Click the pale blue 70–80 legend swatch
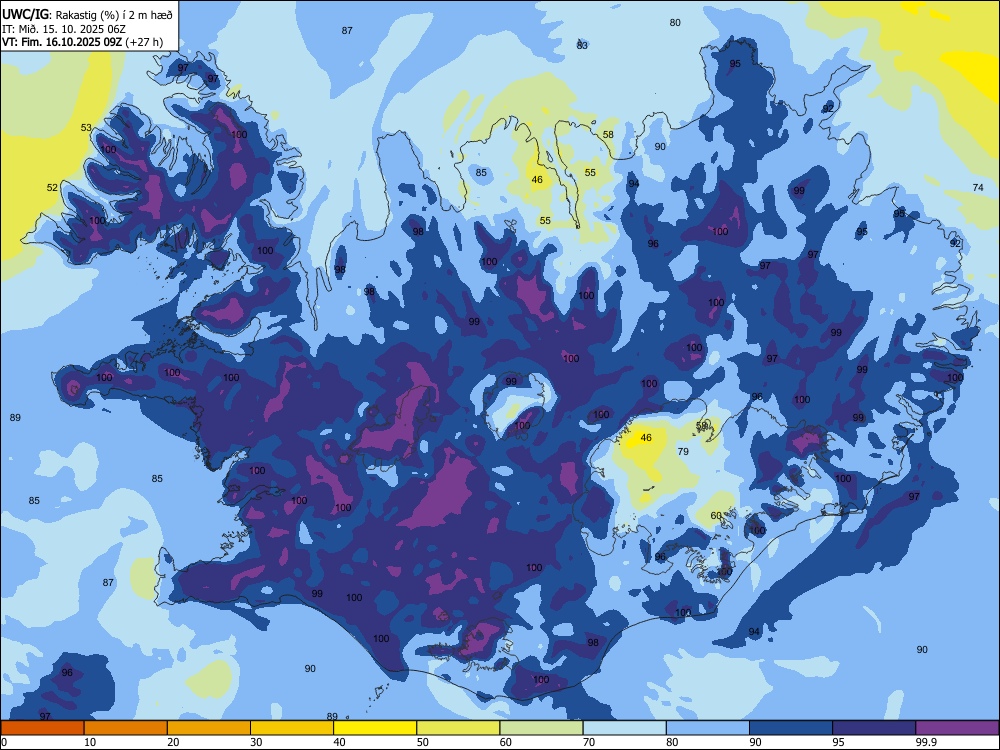Viewport: 1000px width, 750px height. point(624,728)
